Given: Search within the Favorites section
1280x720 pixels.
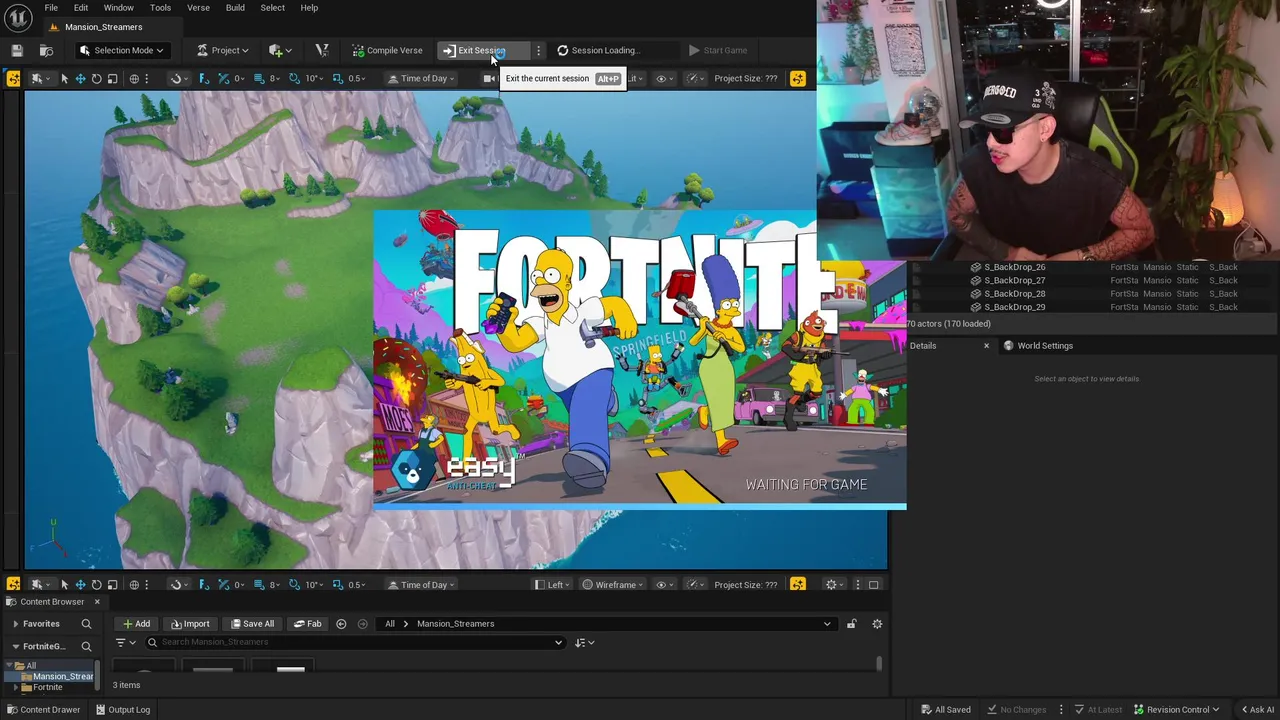Looking at the screenshot, I should (x=86, y=624).
